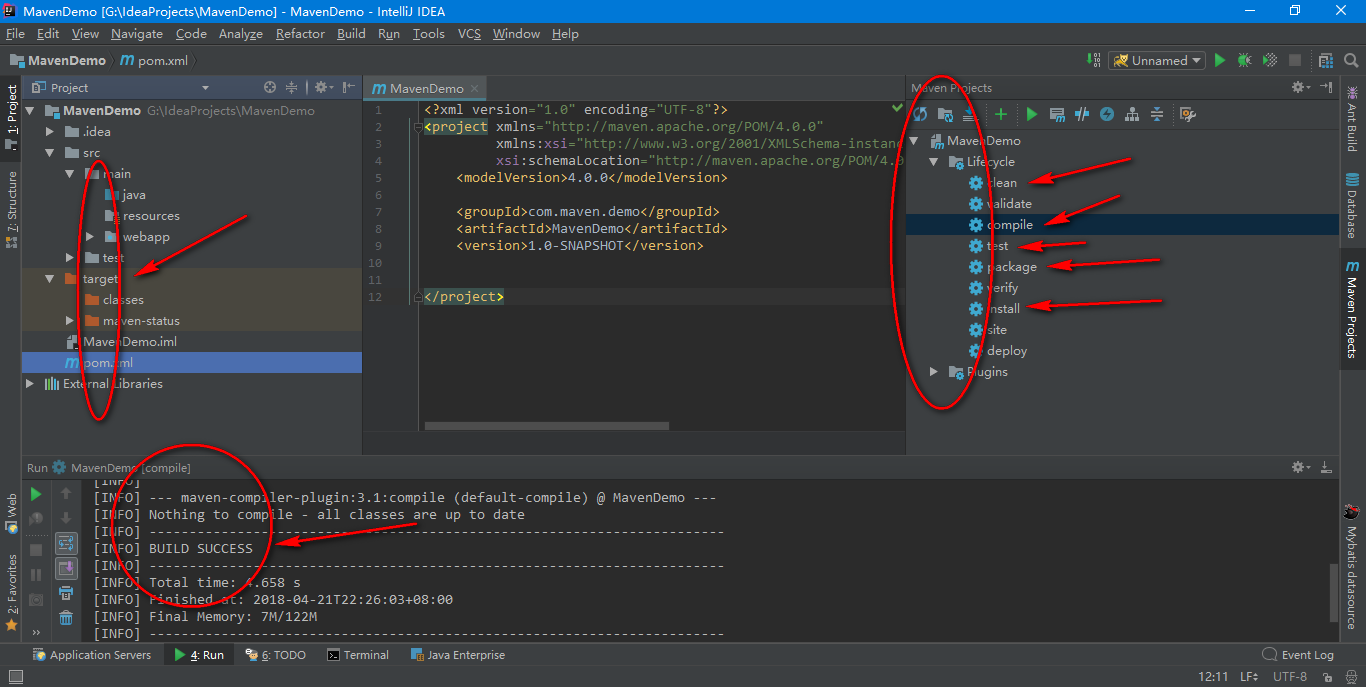Open Maven Projects panel gear menu

point(1300,88)
